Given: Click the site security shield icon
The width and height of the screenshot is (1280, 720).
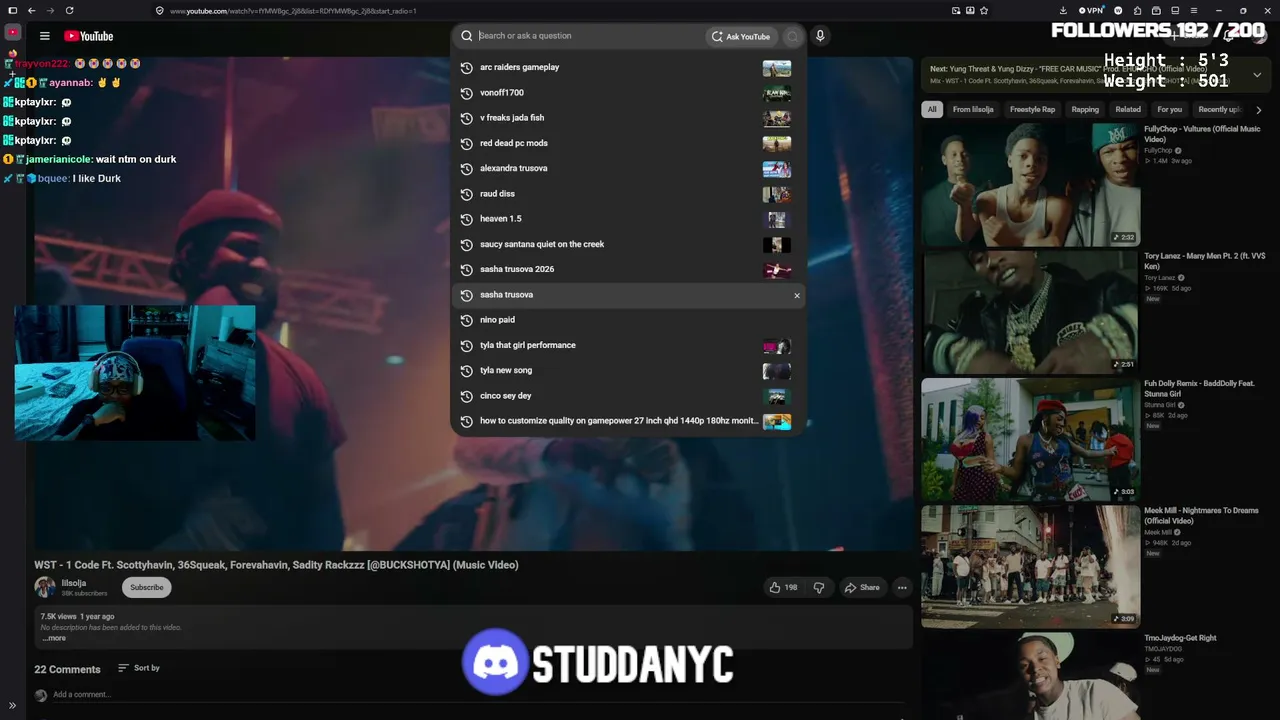Looking at the screenshot, I should click(160, 11).
